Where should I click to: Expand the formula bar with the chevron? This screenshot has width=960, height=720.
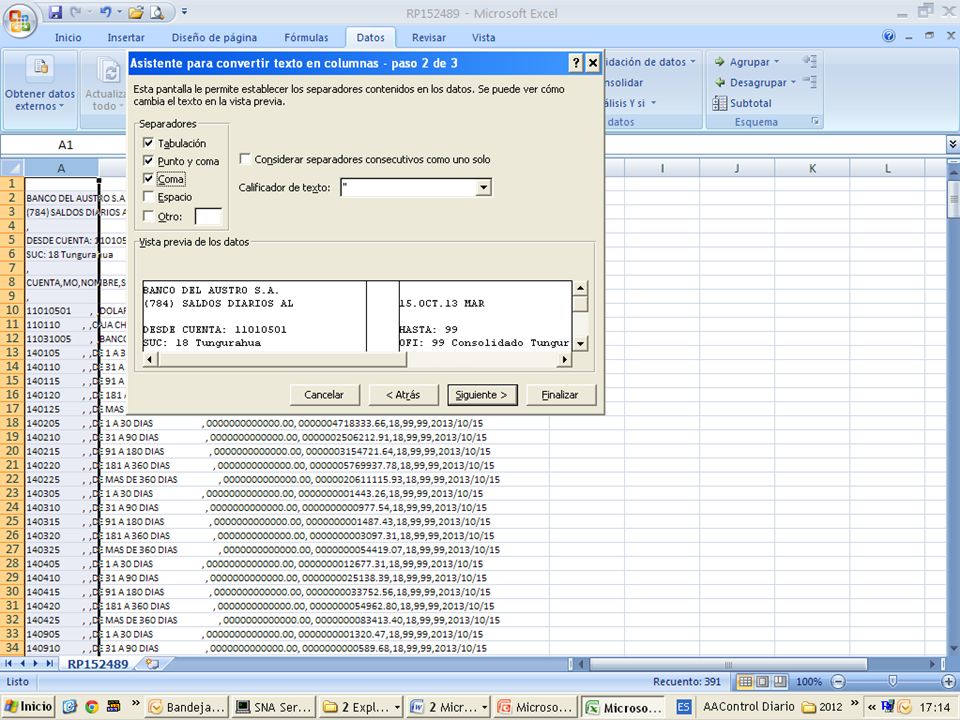click(x=953, y=144)
